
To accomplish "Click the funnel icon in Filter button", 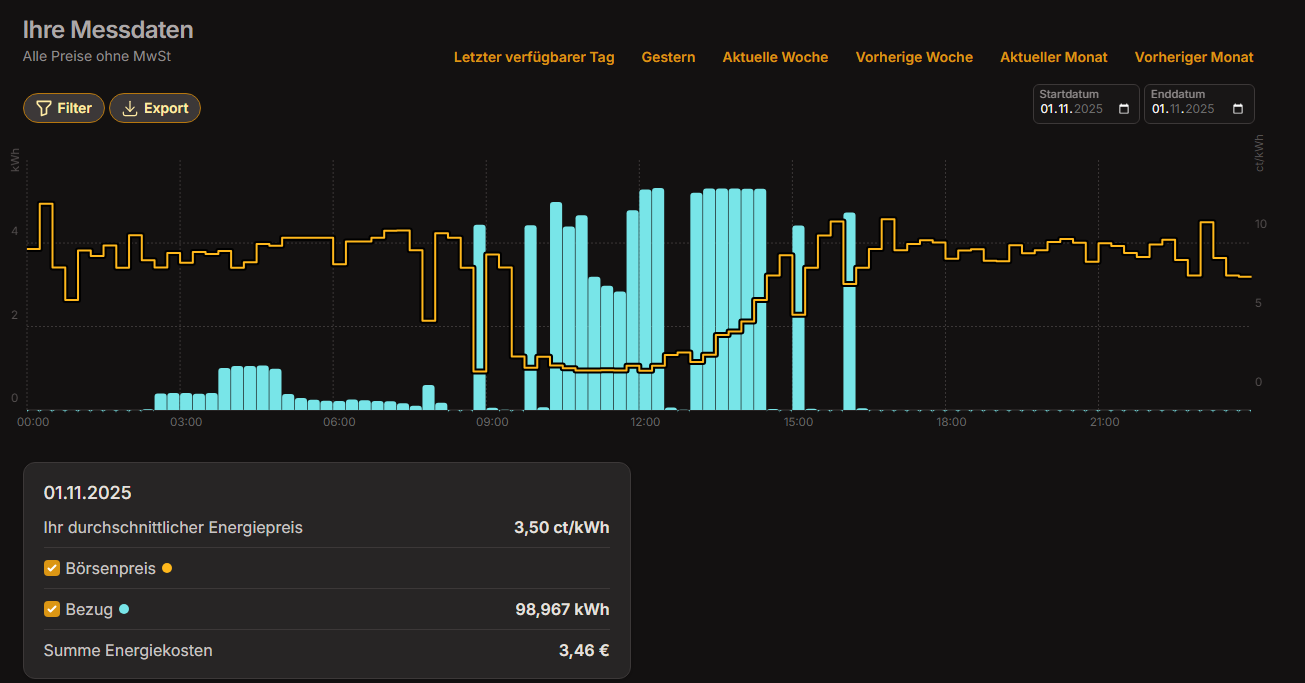I will [x=44, y=108].
